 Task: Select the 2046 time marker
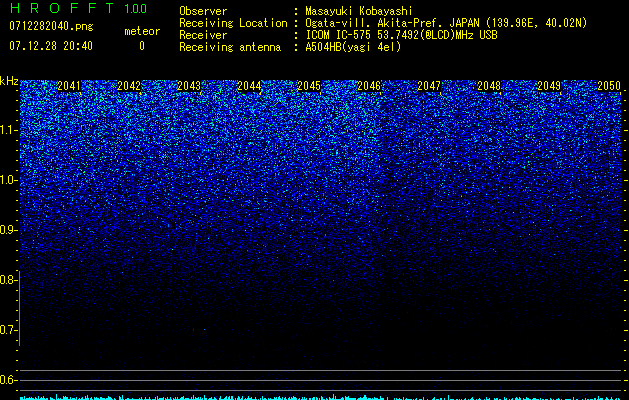[369, 86]
